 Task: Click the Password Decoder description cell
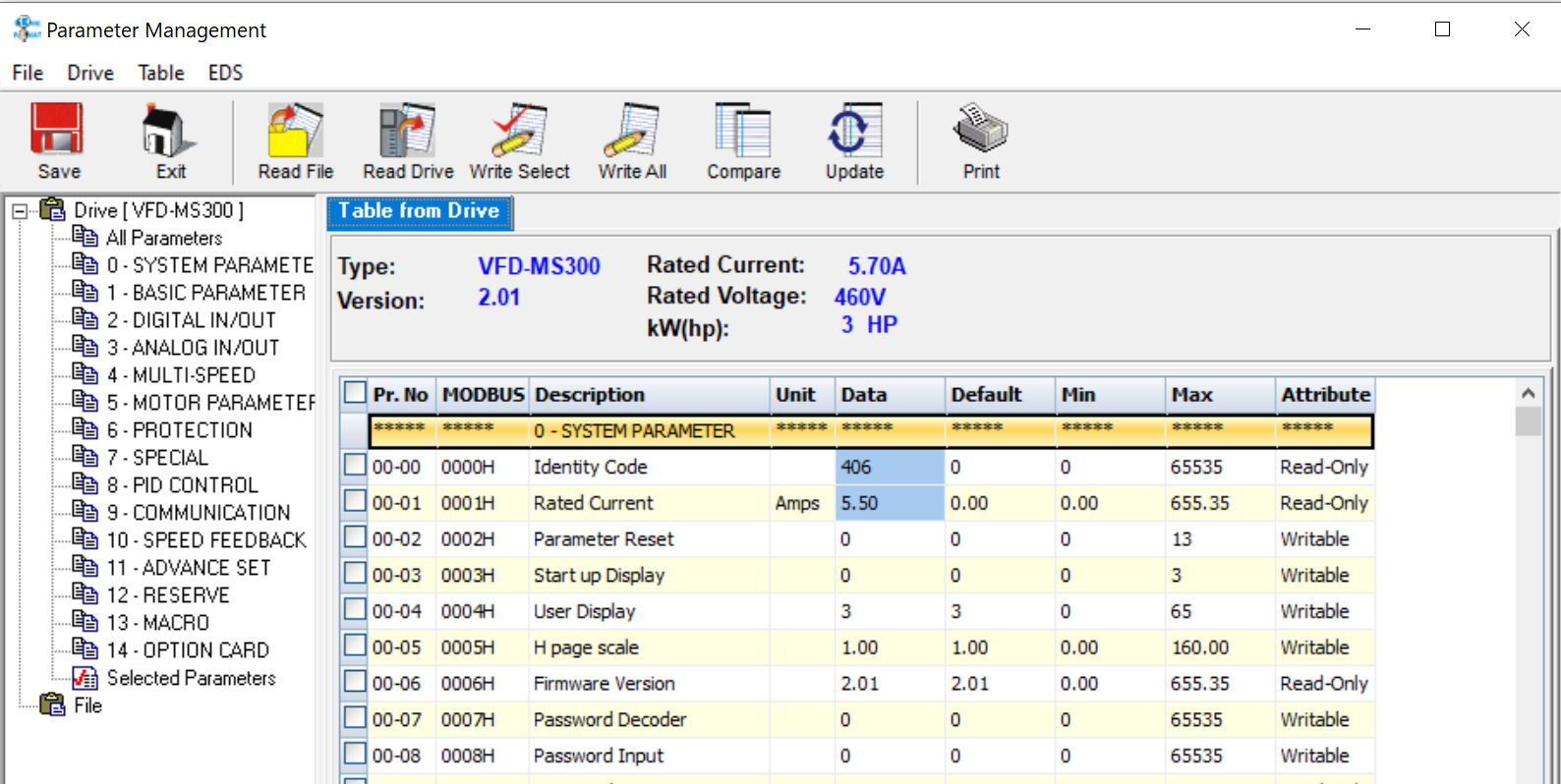click(649, 719)
